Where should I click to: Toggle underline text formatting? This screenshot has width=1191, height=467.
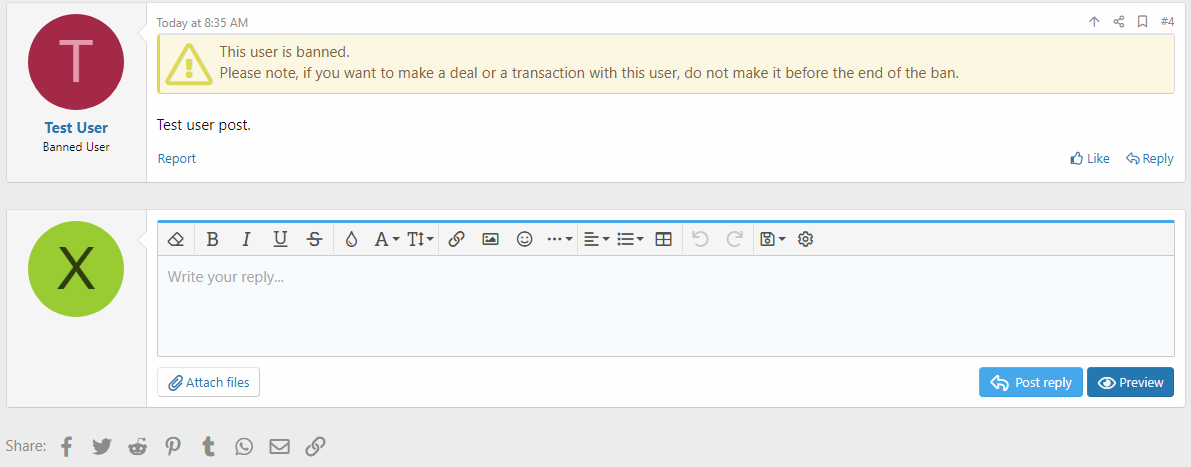(280, 239)
